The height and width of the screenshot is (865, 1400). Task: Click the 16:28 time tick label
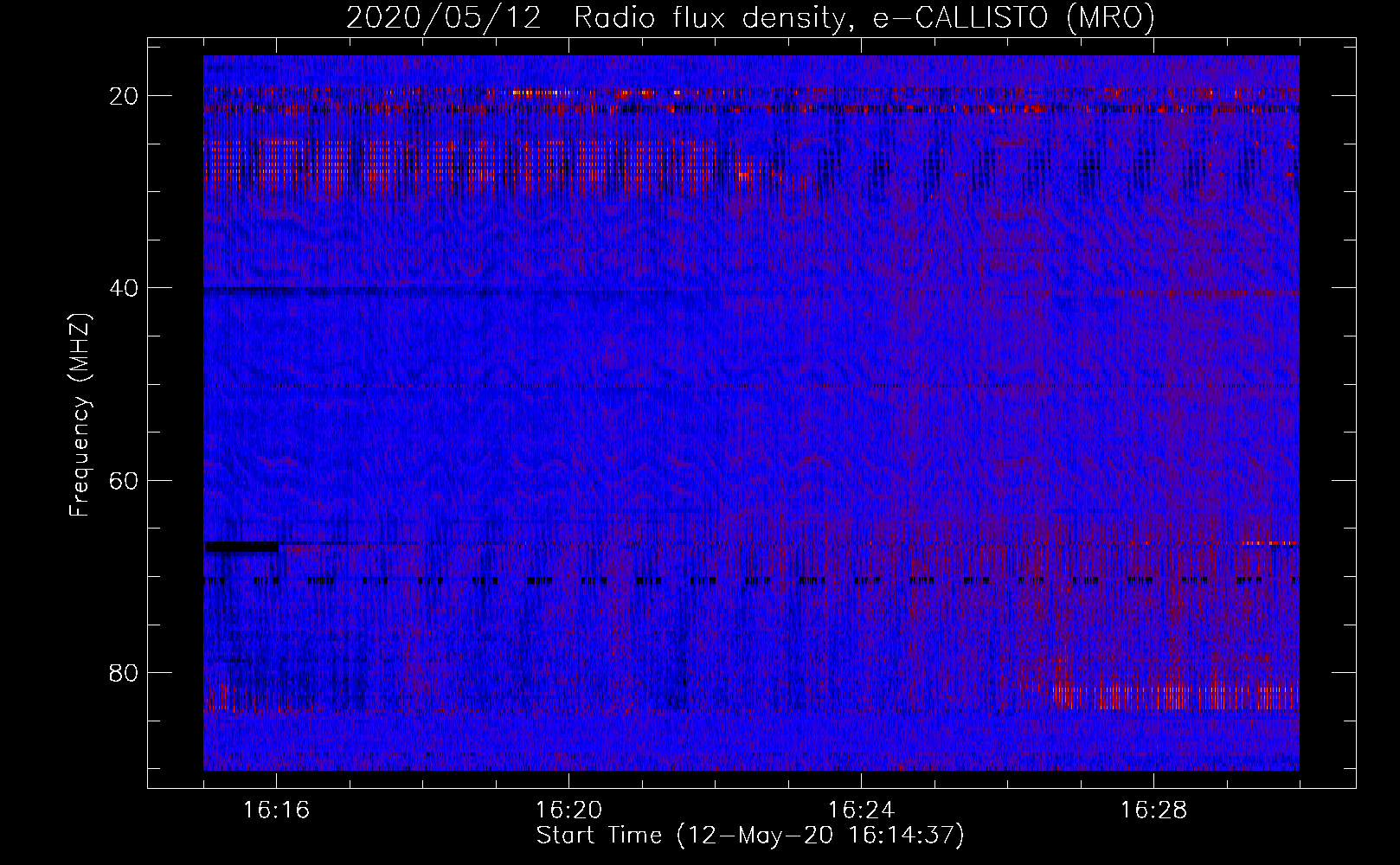[x=1153, y=811]
